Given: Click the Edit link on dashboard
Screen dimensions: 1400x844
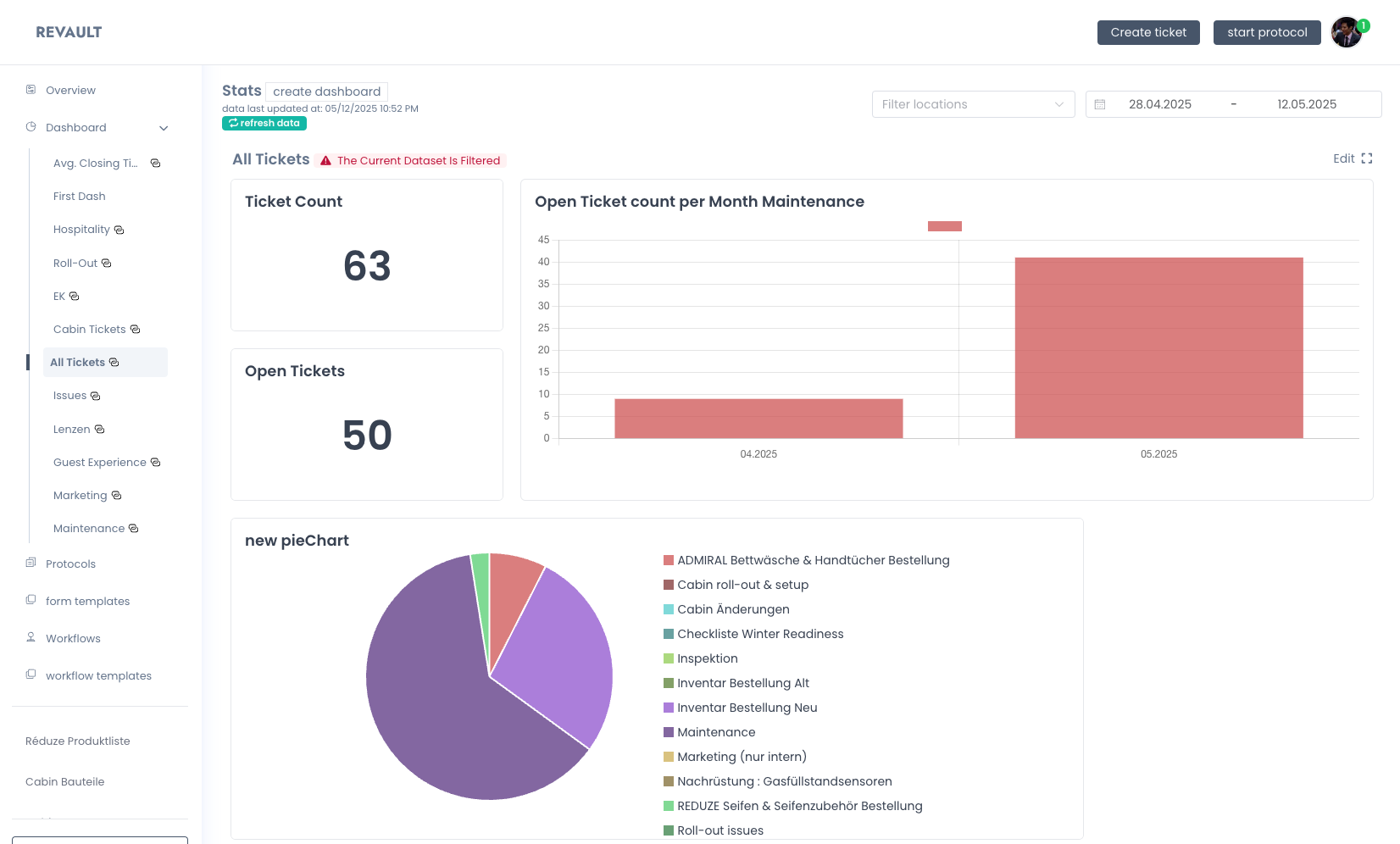Looking at the screenshot, I should pos(1343,158).
